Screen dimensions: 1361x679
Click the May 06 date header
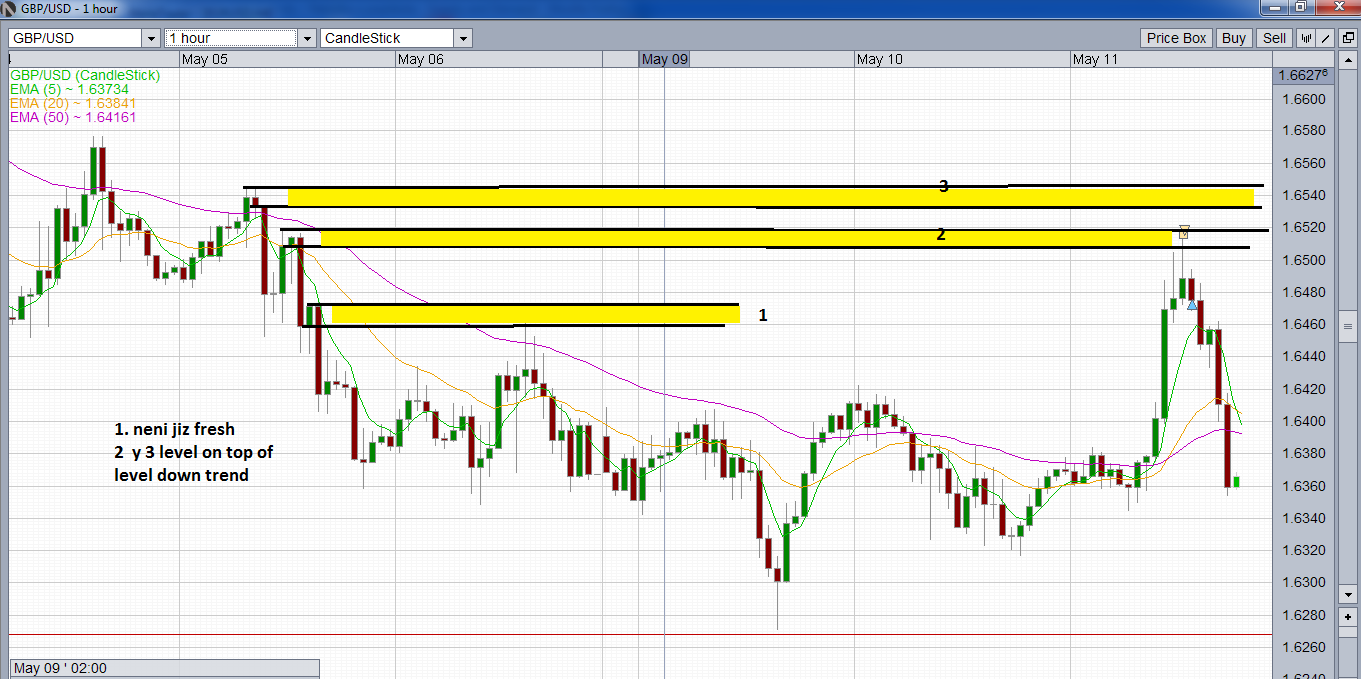tap(420, 59)
